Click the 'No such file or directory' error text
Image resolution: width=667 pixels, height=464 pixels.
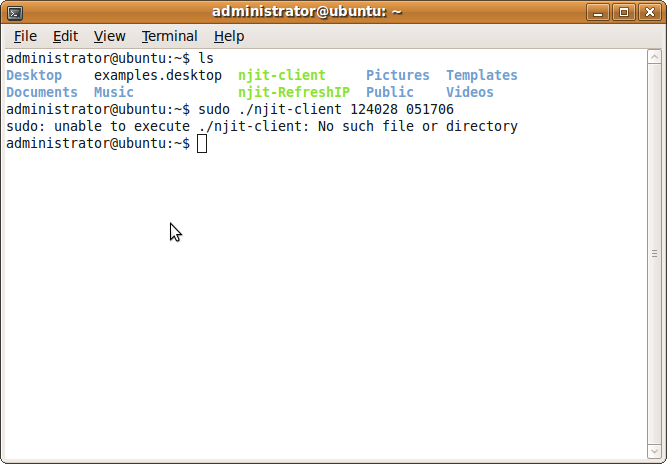pyautogui.click(x=418, y=126)
